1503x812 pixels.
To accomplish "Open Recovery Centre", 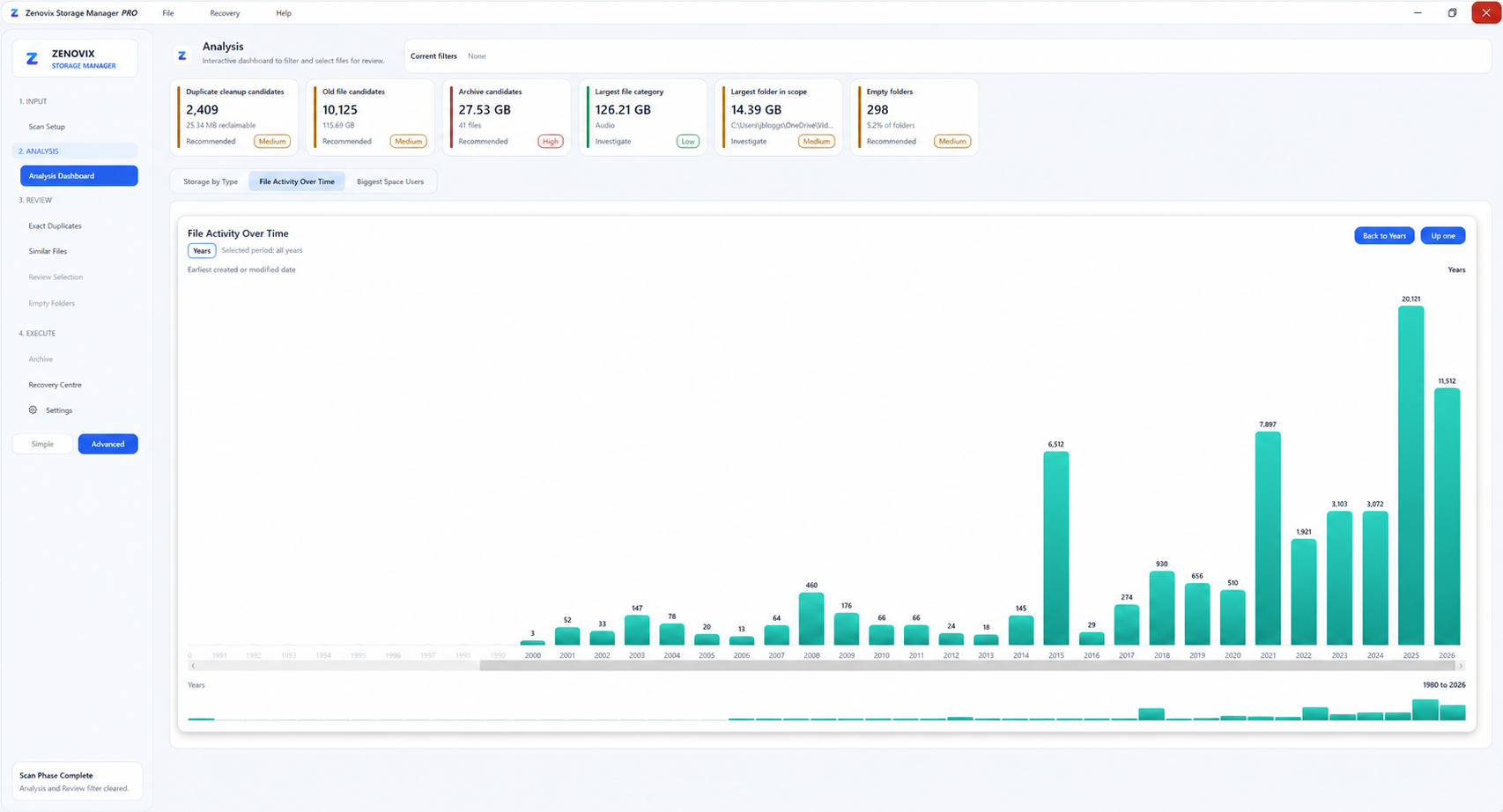I will pos(55,385).
